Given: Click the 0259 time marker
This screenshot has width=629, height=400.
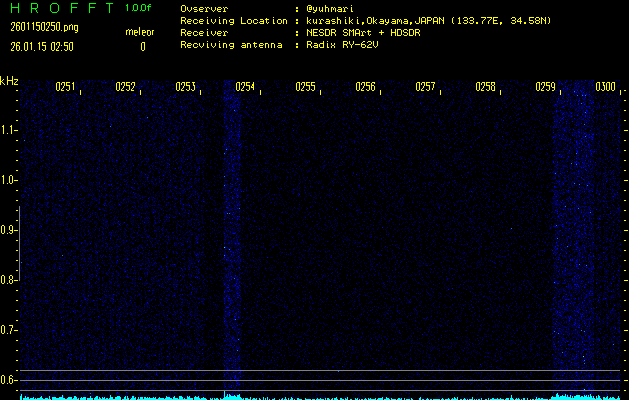Looking at the screenshot, I should pyautogui.click(x=545, y=87).
